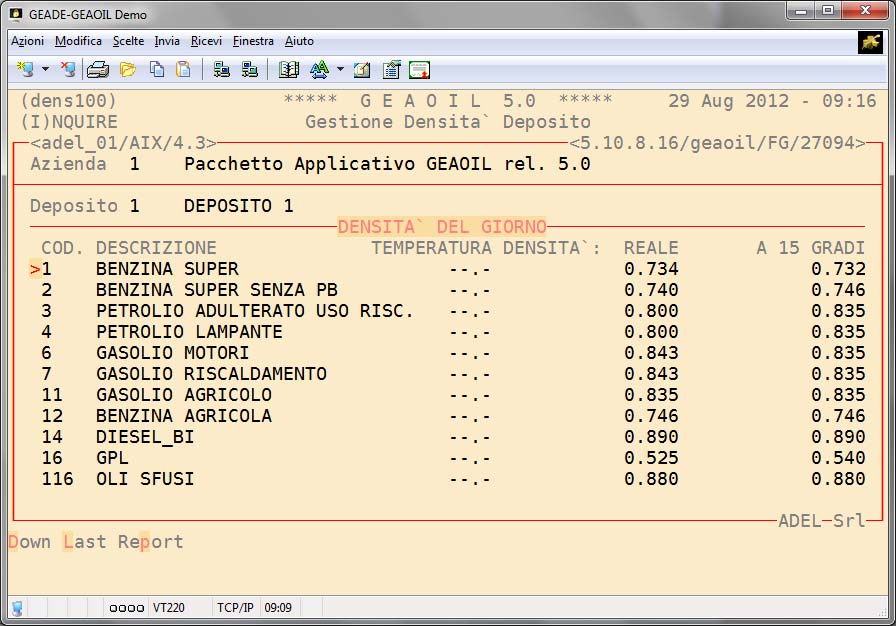Viewport: 896px width, 626px height.
Task: Click the copy icon in toolbar
Action: tap(156, 70)
